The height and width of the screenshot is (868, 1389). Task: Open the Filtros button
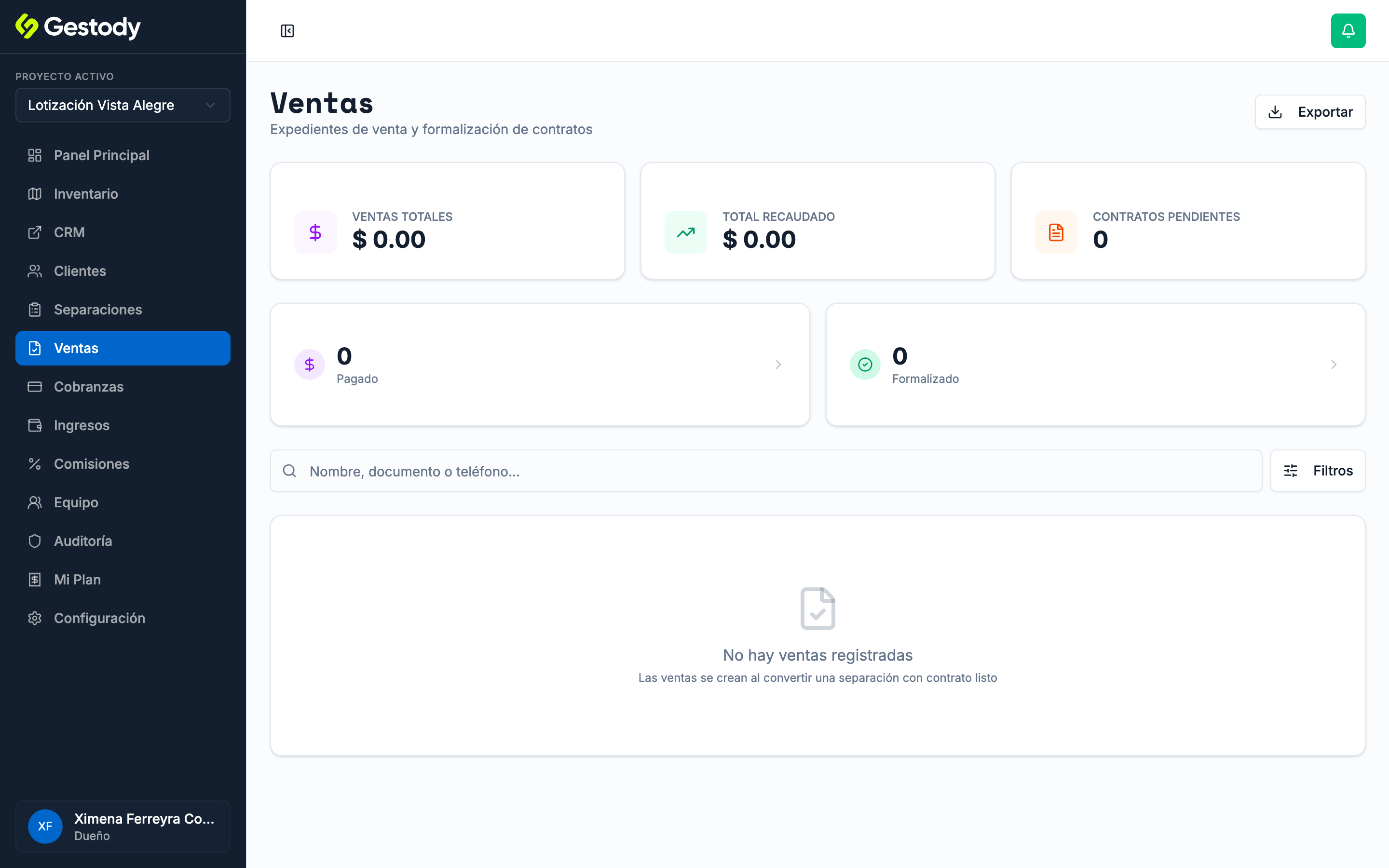click(x=1318, y=471)
